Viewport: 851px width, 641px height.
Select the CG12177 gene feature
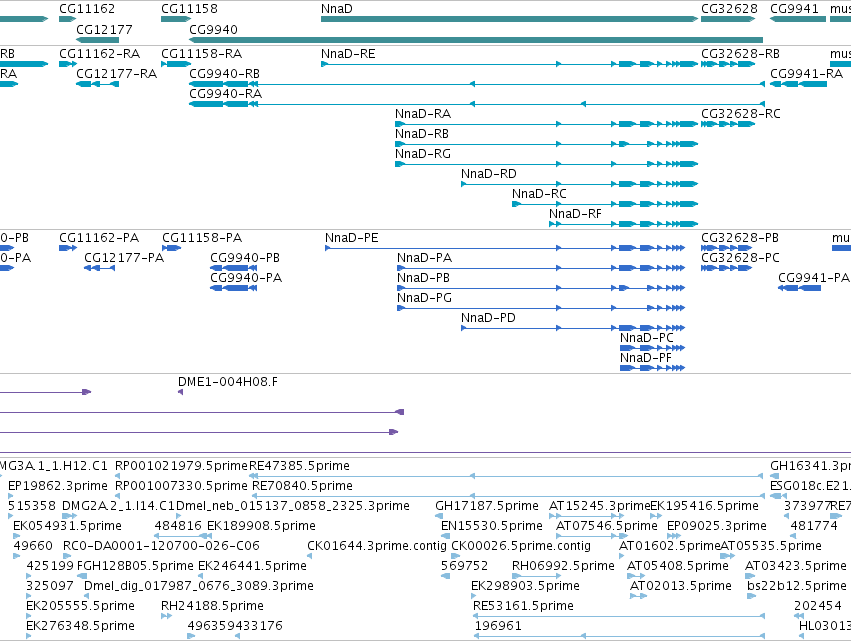[x=98, y=40]
